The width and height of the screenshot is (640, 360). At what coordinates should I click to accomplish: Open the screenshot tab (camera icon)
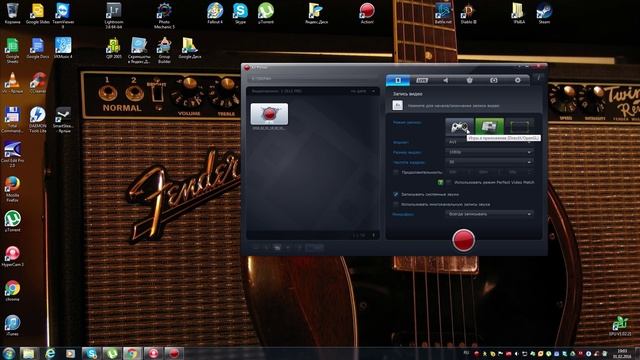click(x=494, y=80)
